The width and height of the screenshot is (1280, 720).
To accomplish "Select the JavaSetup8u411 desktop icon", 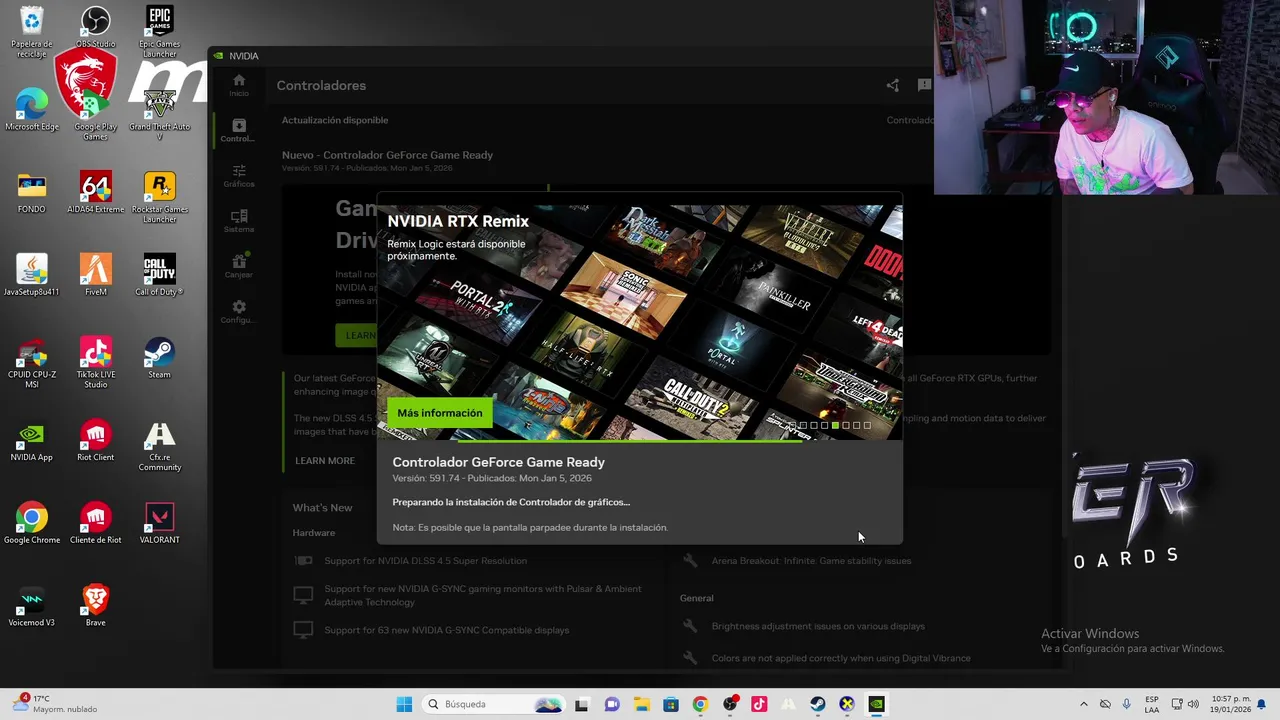I will 32,276.
